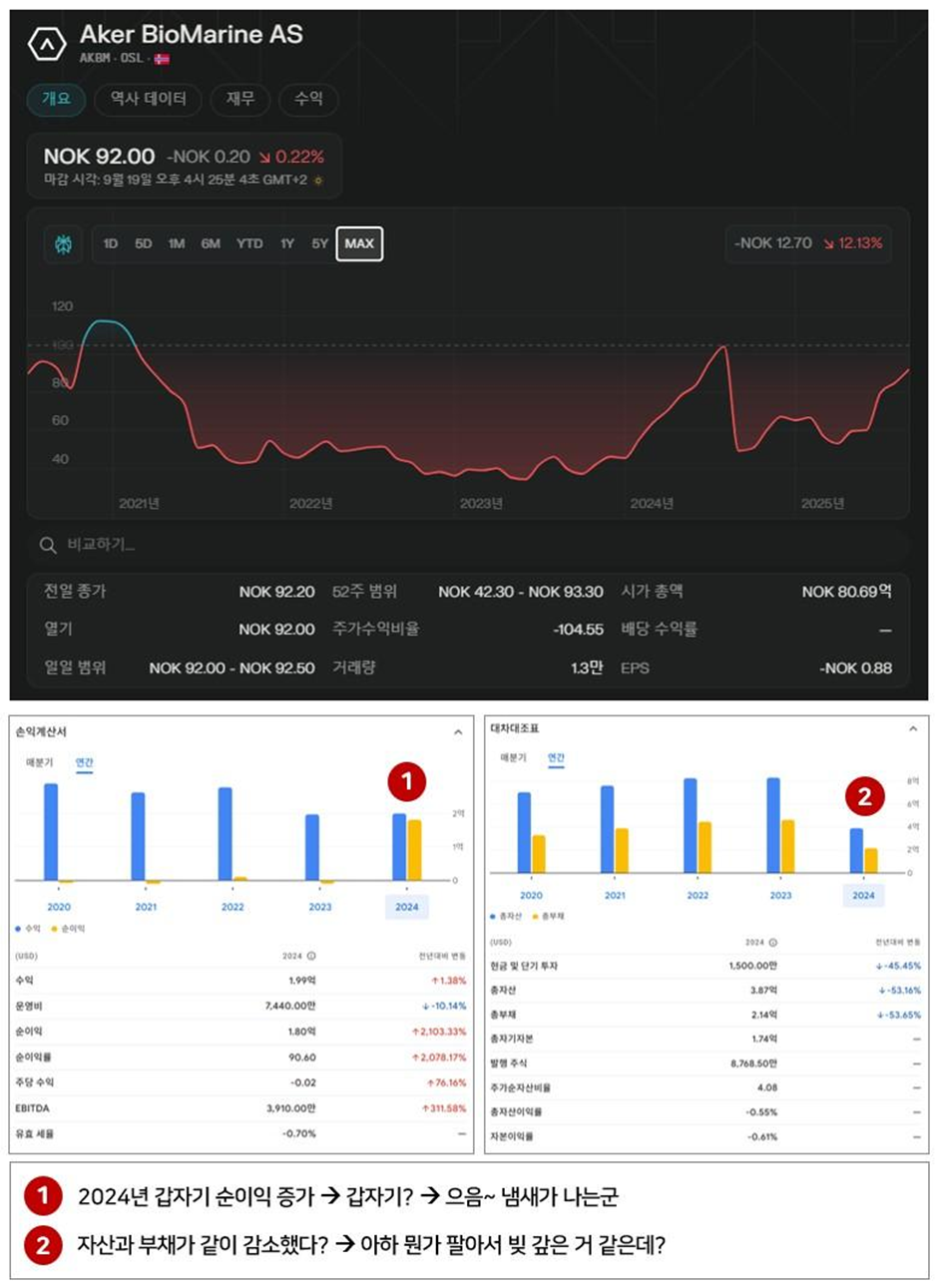The image size is (938, 1288).
Task: Click the 총부채 row value 2.14억
Action: click(x=764, y=1015)
